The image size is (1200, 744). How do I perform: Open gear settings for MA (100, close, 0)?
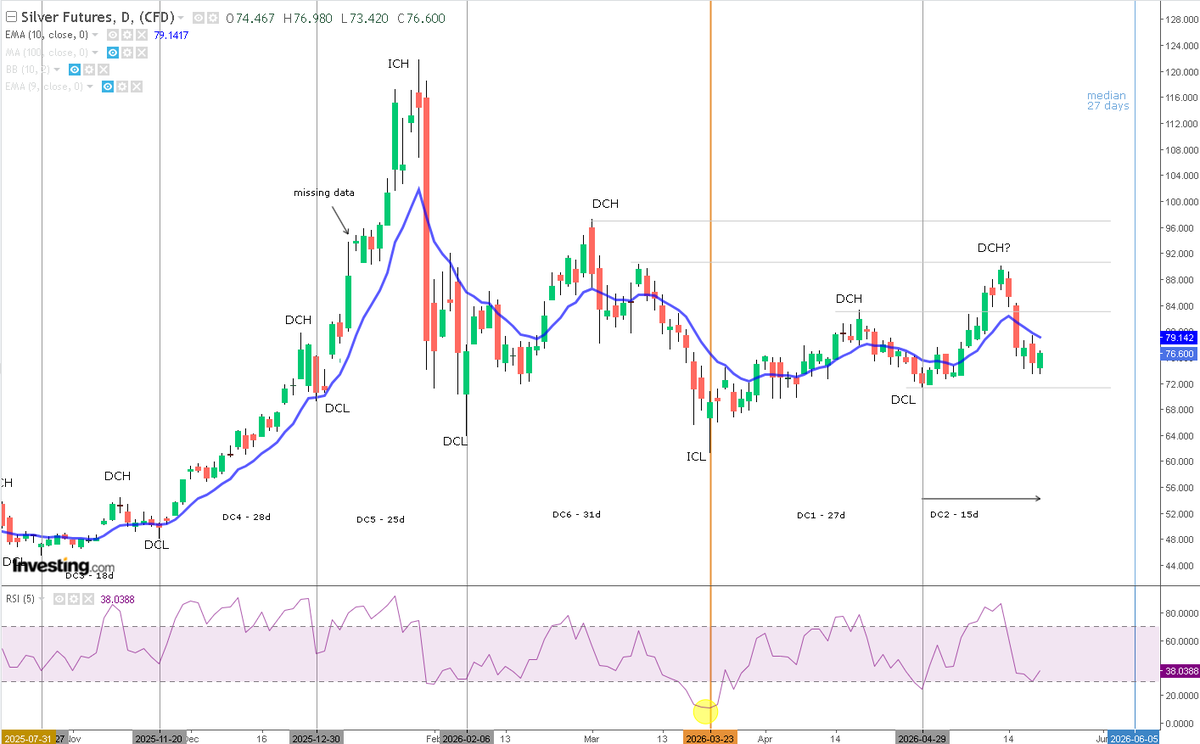pyautogui.click(x=127, y=52)
